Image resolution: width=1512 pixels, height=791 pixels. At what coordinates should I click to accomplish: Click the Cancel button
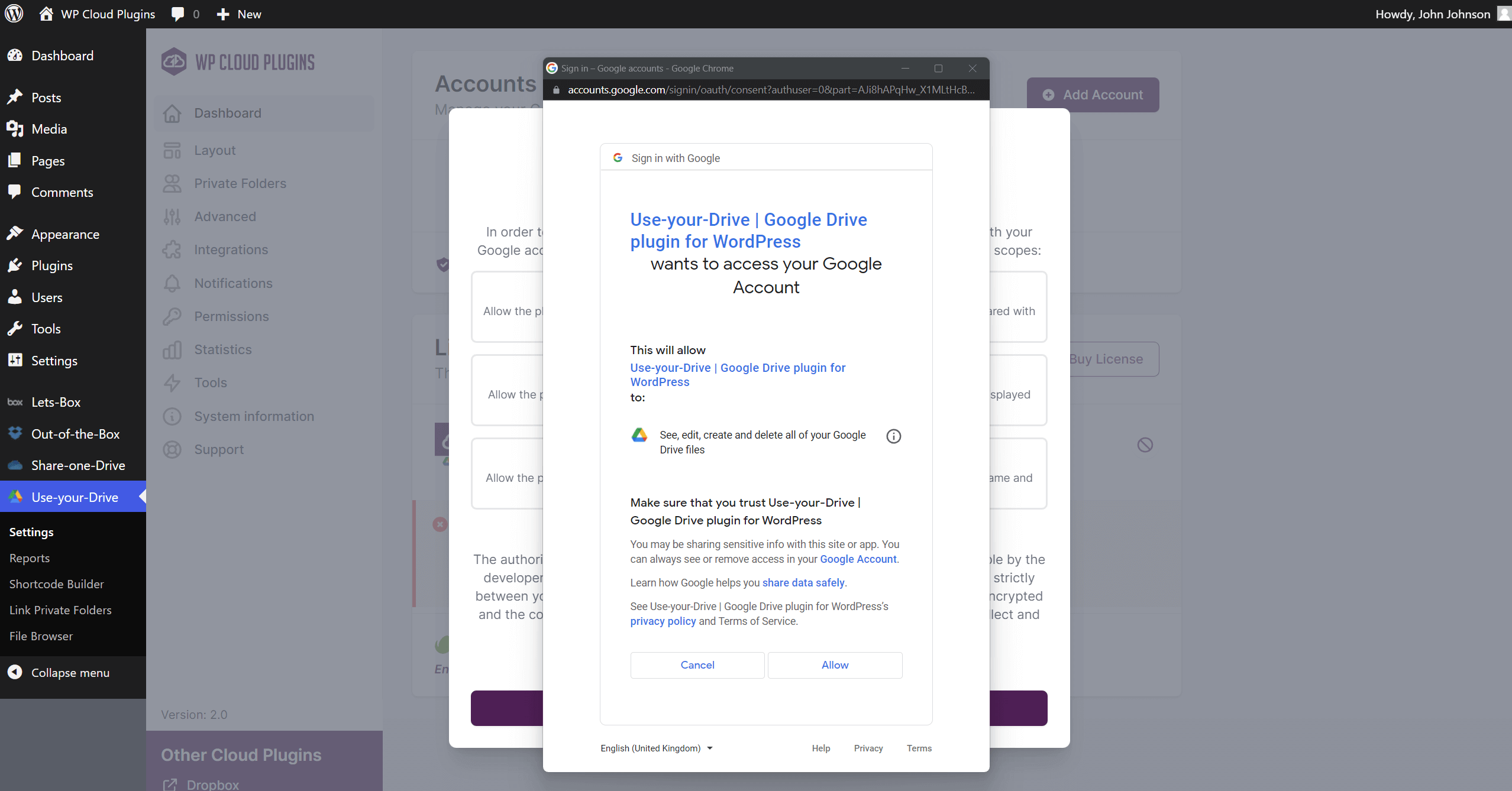(x=697, y=664)
